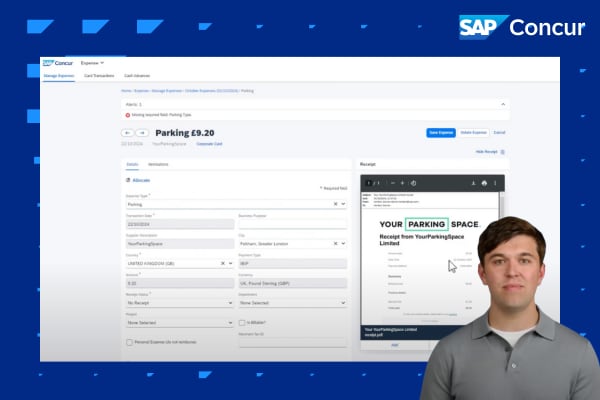
Task: Open the Department dropdown
Action: click(x=292, y=302)
